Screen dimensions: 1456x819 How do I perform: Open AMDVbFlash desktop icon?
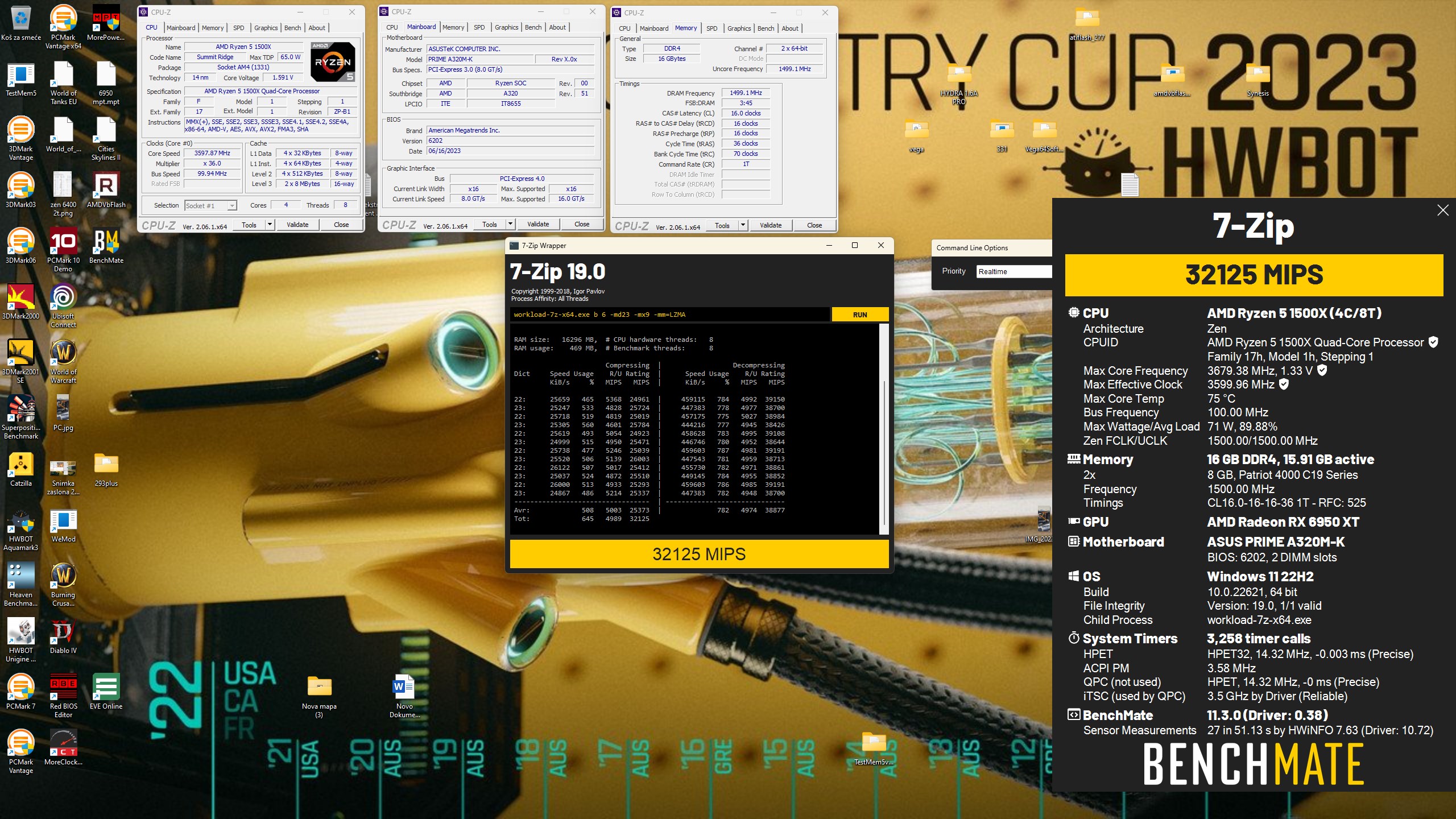pyautogui.click(x=106, y=191)
